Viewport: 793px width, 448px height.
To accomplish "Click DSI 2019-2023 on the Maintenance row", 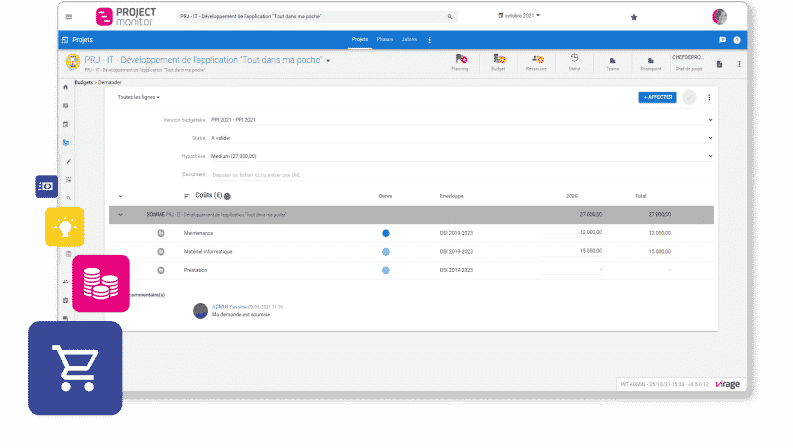I will click(456, 233).
